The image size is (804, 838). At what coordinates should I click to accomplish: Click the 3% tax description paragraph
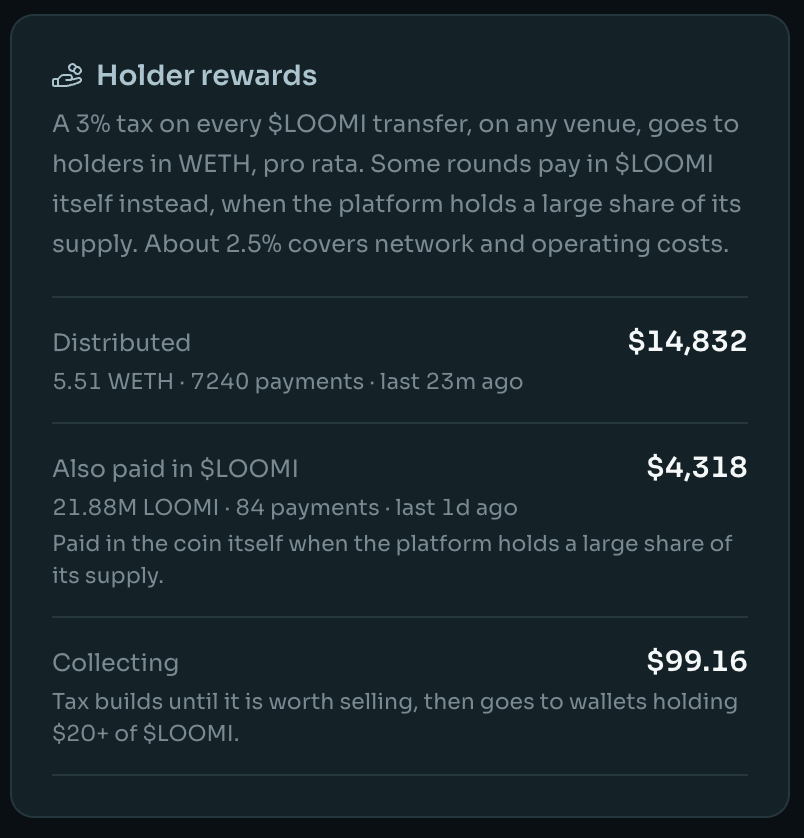coord(397,184)
